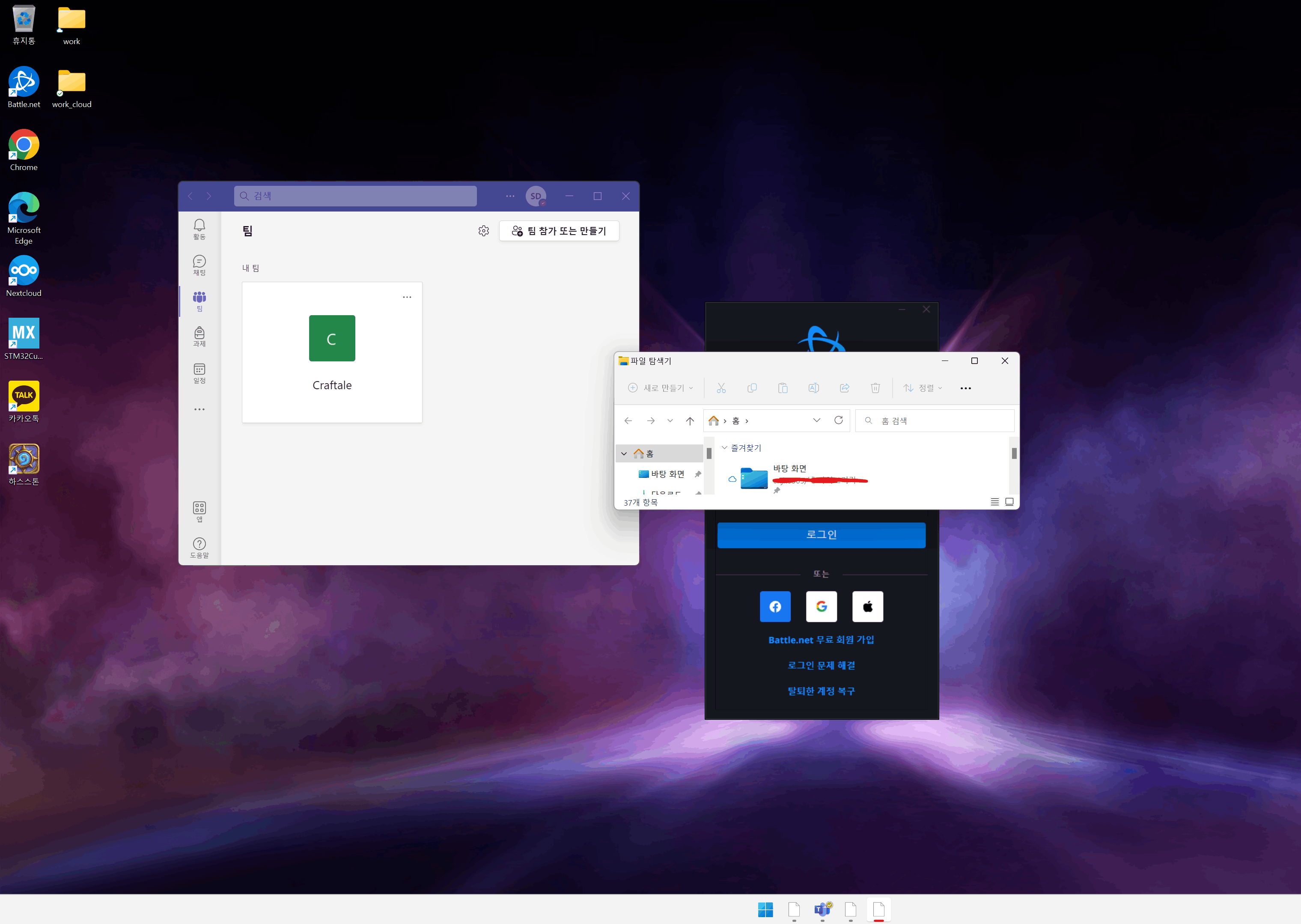Switch File Explorer to details view
Image resolution: width=1301 pixels, height=924 pixels.
click(994, 502)
